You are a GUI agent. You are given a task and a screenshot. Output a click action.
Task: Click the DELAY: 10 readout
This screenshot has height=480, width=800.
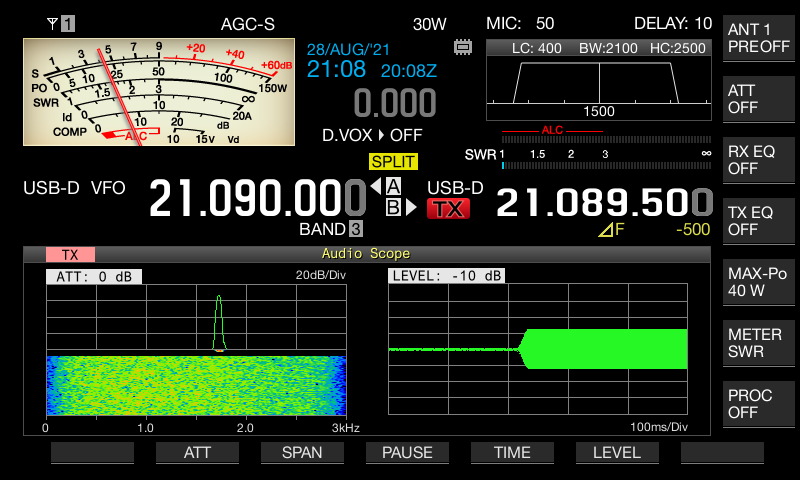(673, 23)
